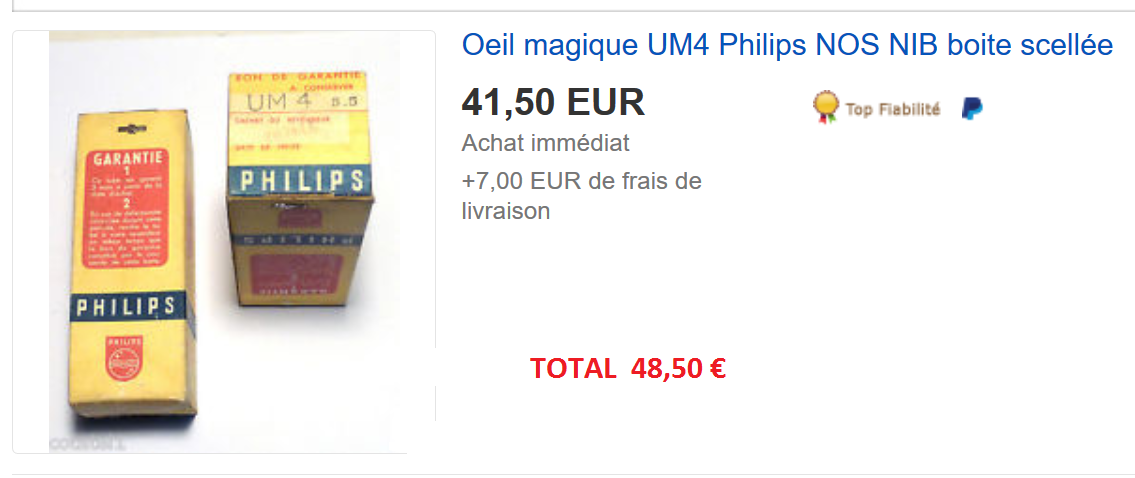Select the Top Fiabilité label text
This screenshot has width=1135, height=478.
pyautogui.click(x=893, y=109)
